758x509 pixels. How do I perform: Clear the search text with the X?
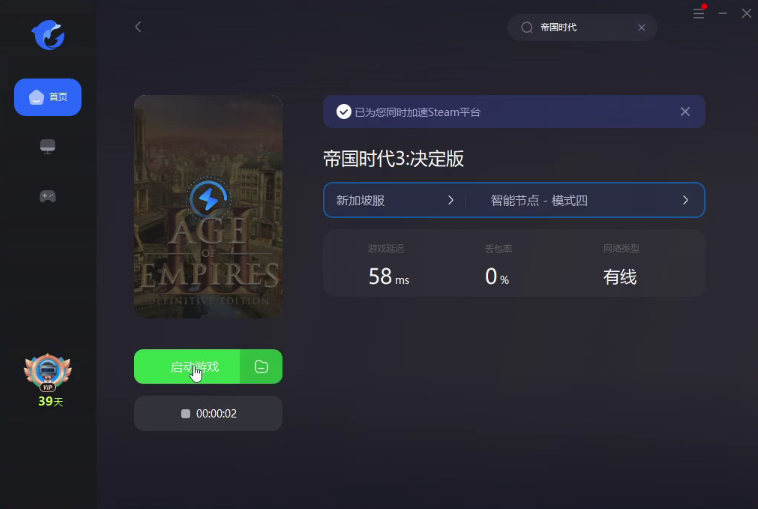coord(642,28)
